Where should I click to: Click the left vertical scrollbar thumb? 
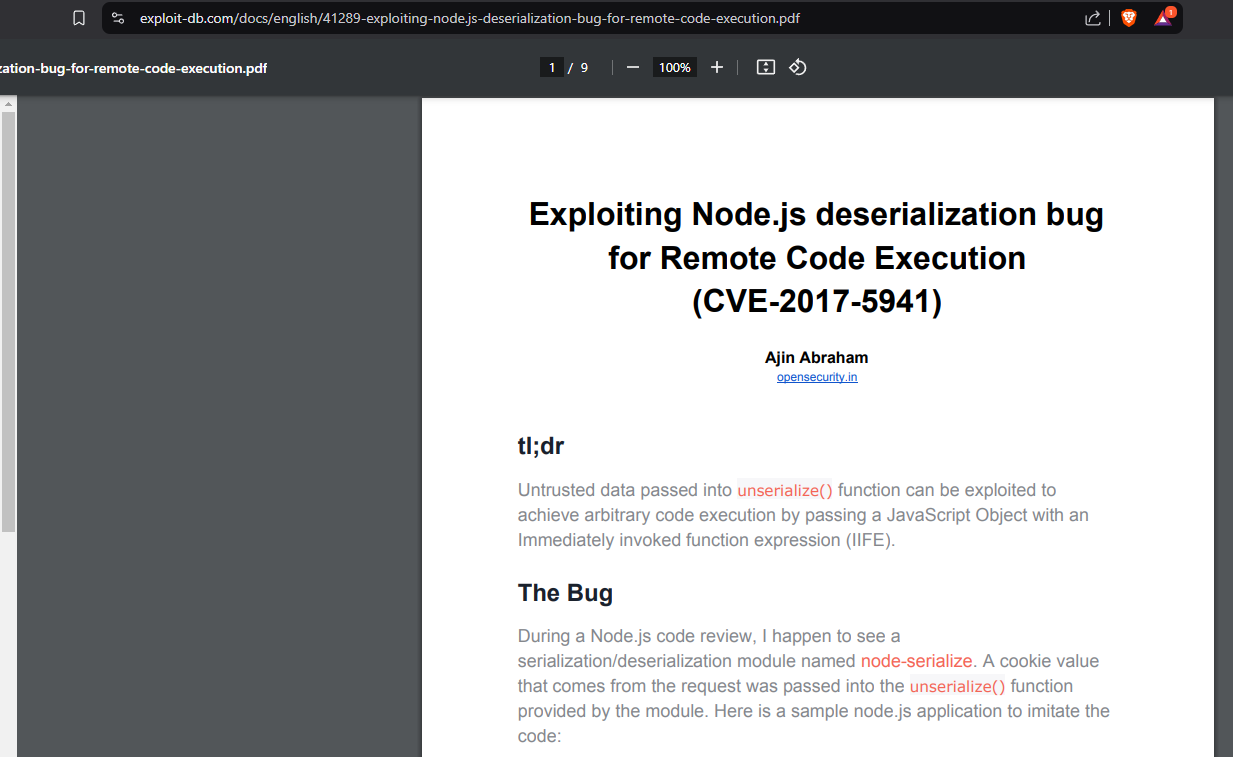(x=8, y=320)
